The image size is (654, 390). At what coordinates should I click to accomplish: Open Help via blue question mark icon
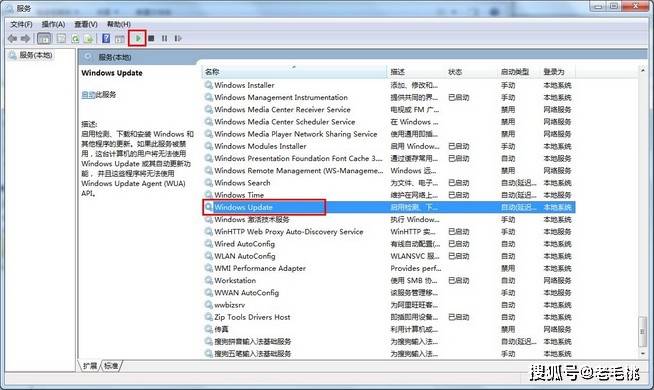click(106, 39)
